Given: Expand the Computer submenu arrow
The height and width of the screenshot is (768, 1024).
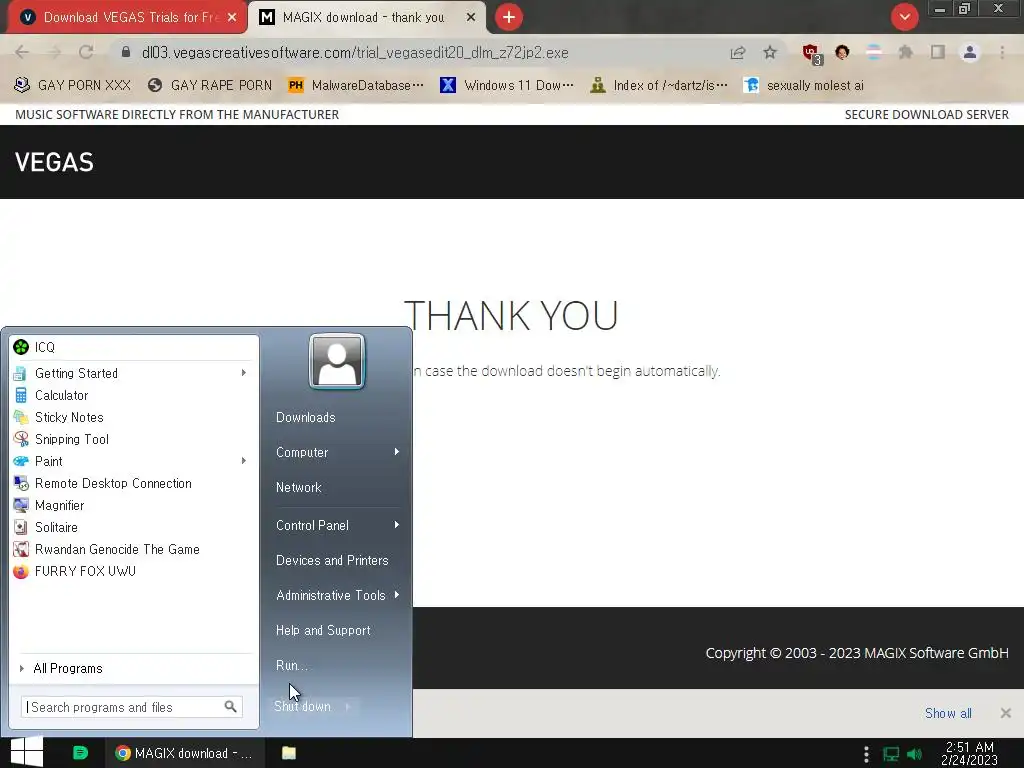Looking at the screenshot, I should point(396,452).
